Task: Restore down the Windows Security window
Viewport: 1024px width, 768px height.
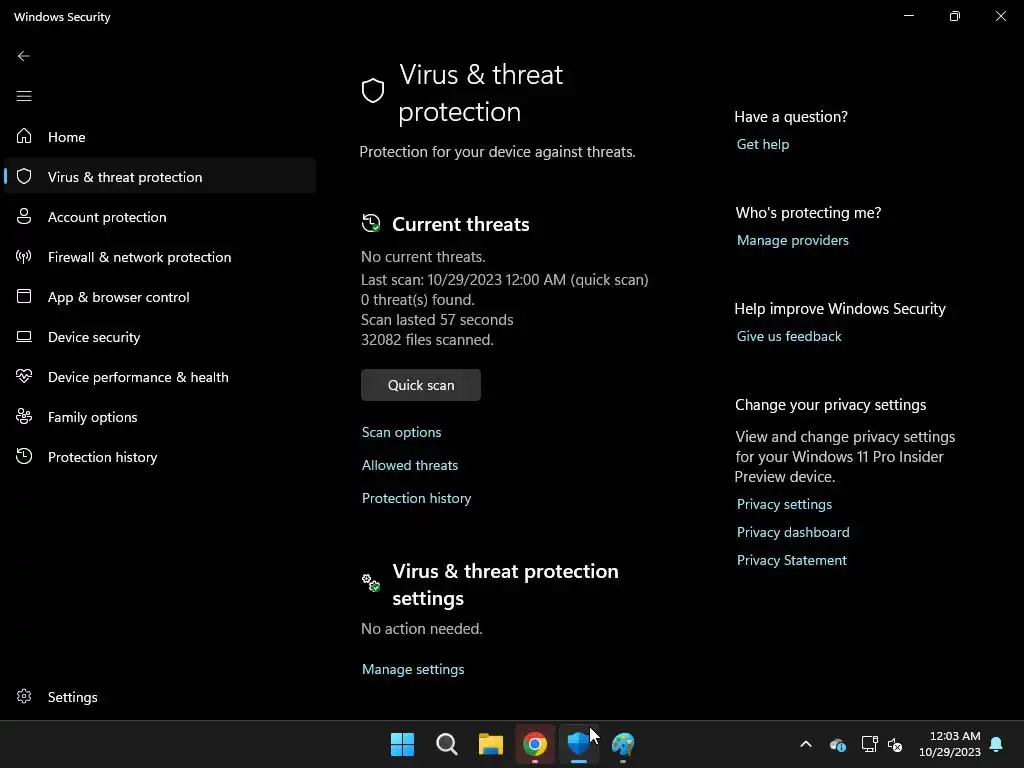Action: (955, 16)
